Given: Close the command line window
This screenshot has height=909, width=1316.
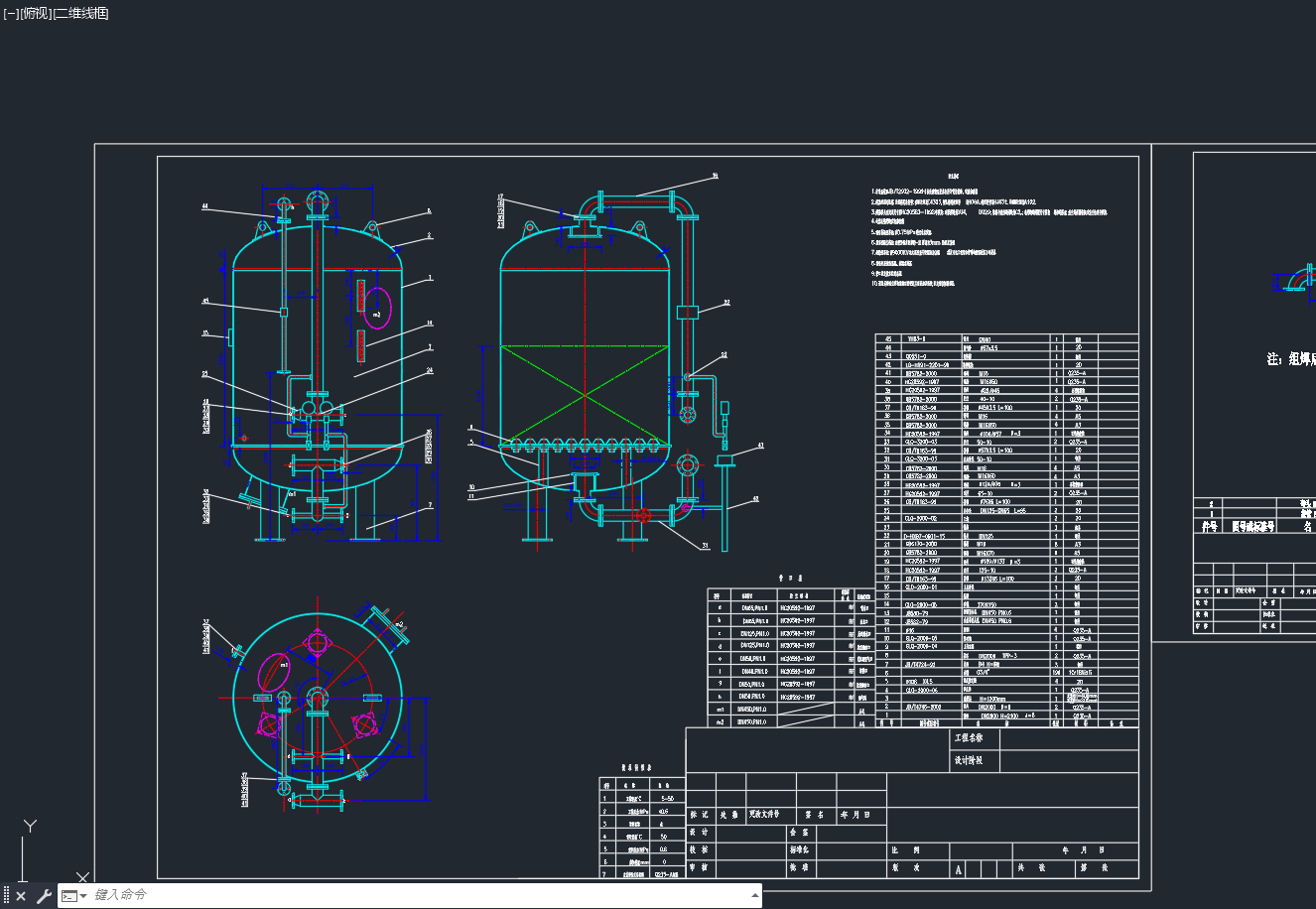Looking at the screenshot, I should (21, 896).
